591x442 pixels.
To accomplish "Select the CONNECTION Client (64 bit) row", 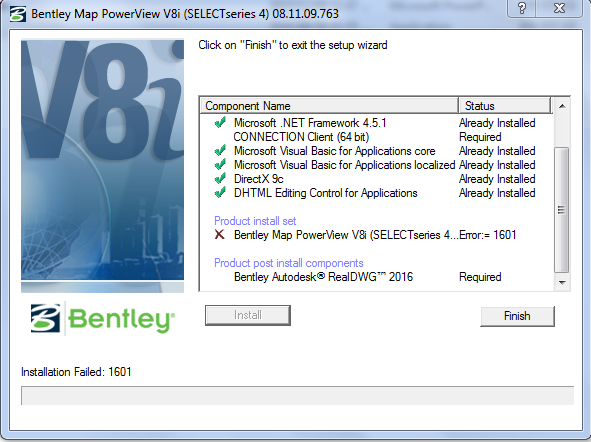I will tap(377, 137).
